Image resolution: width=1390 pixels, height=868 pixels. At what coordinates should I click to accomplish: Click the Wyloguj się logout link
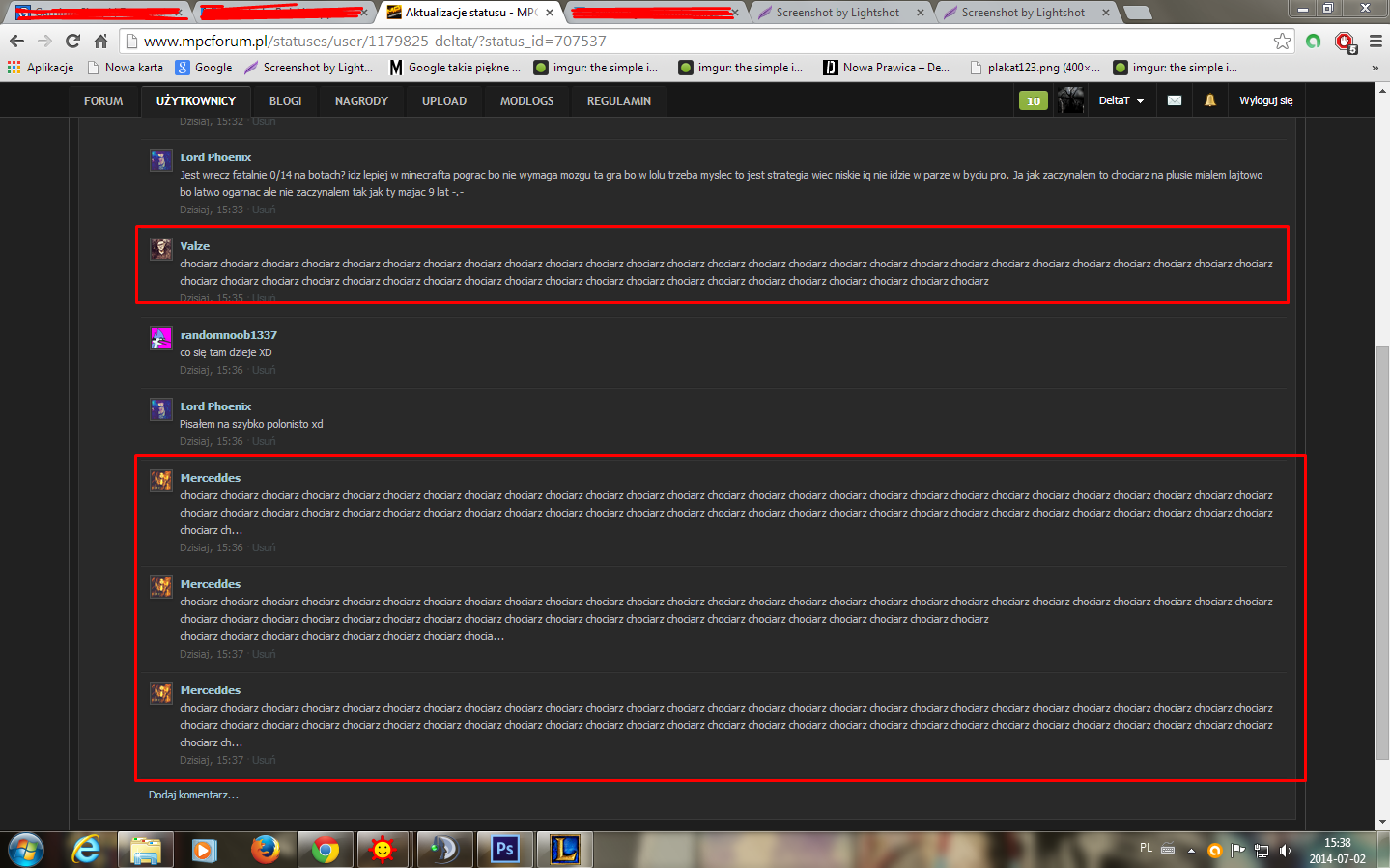1266,100
